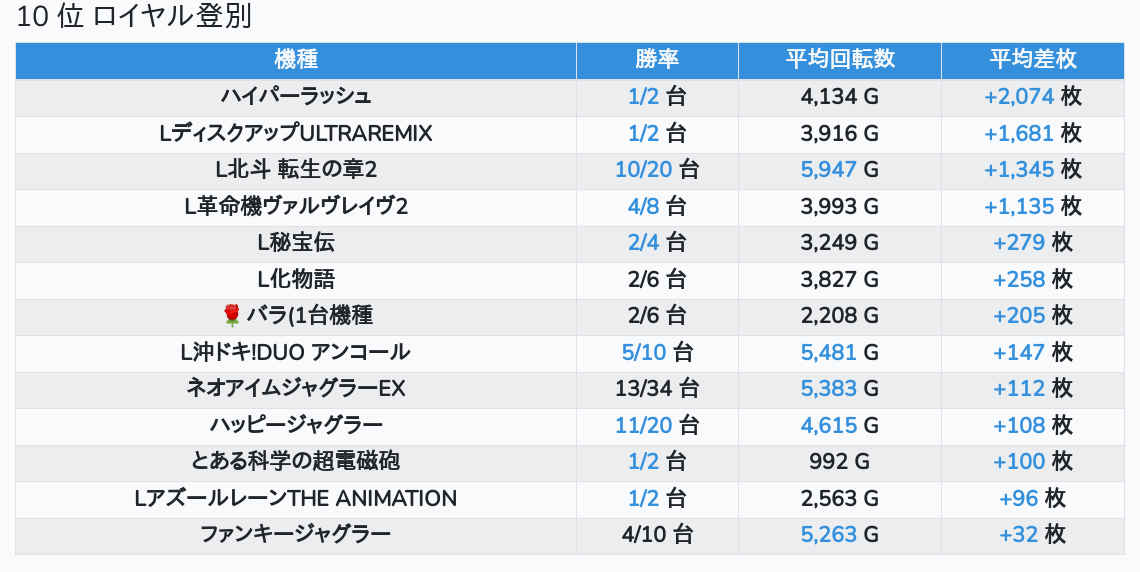Screen dimensions: 1140x572
Task: Select the LディスクアップULTRAREMIX machine name
Action: (296, 133)
